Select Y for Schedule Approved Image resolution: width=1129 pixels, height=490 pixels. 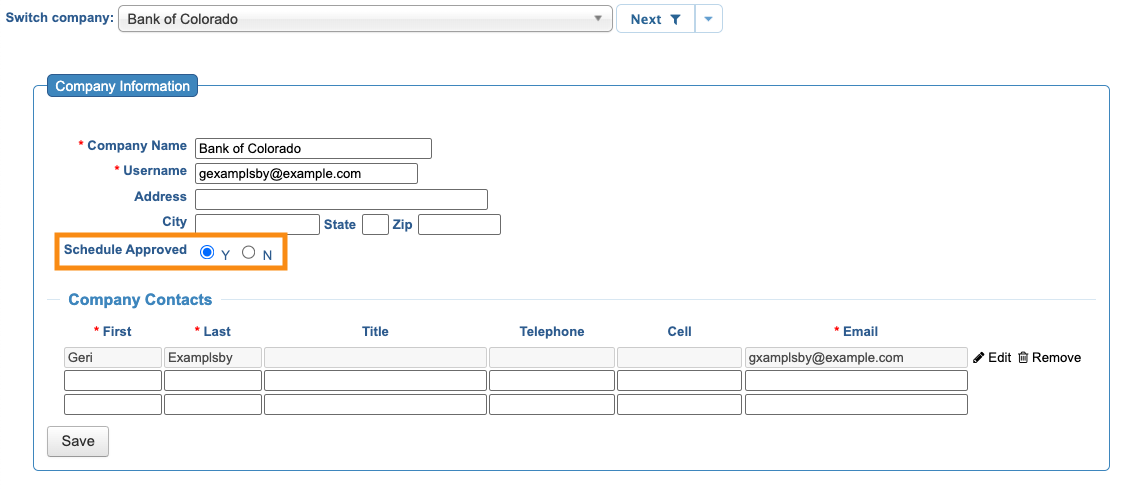(207, 253)
